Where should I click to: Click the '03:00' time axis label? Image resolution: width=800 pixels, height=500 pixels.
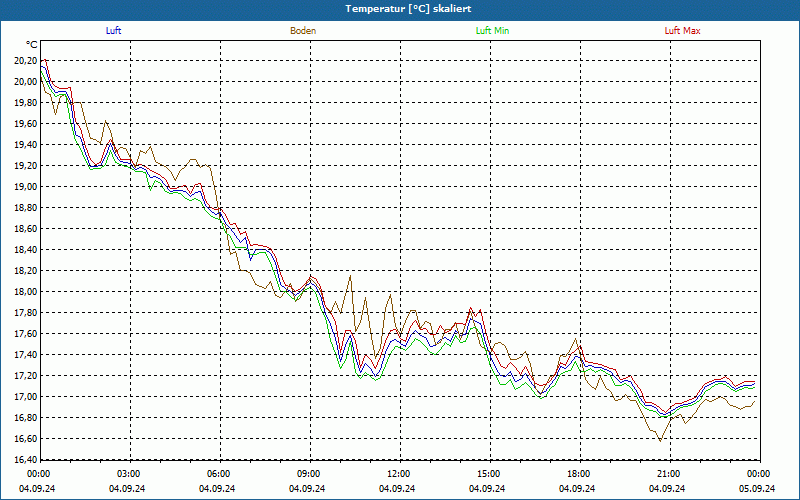click(128, 474)
